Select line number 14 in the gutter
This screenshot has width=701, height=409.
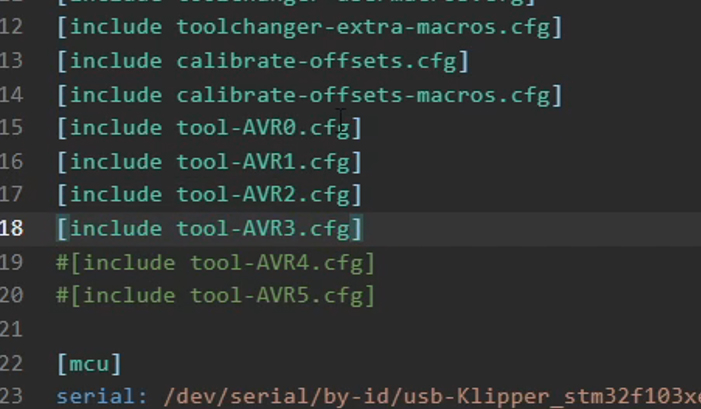pos(12,95)
